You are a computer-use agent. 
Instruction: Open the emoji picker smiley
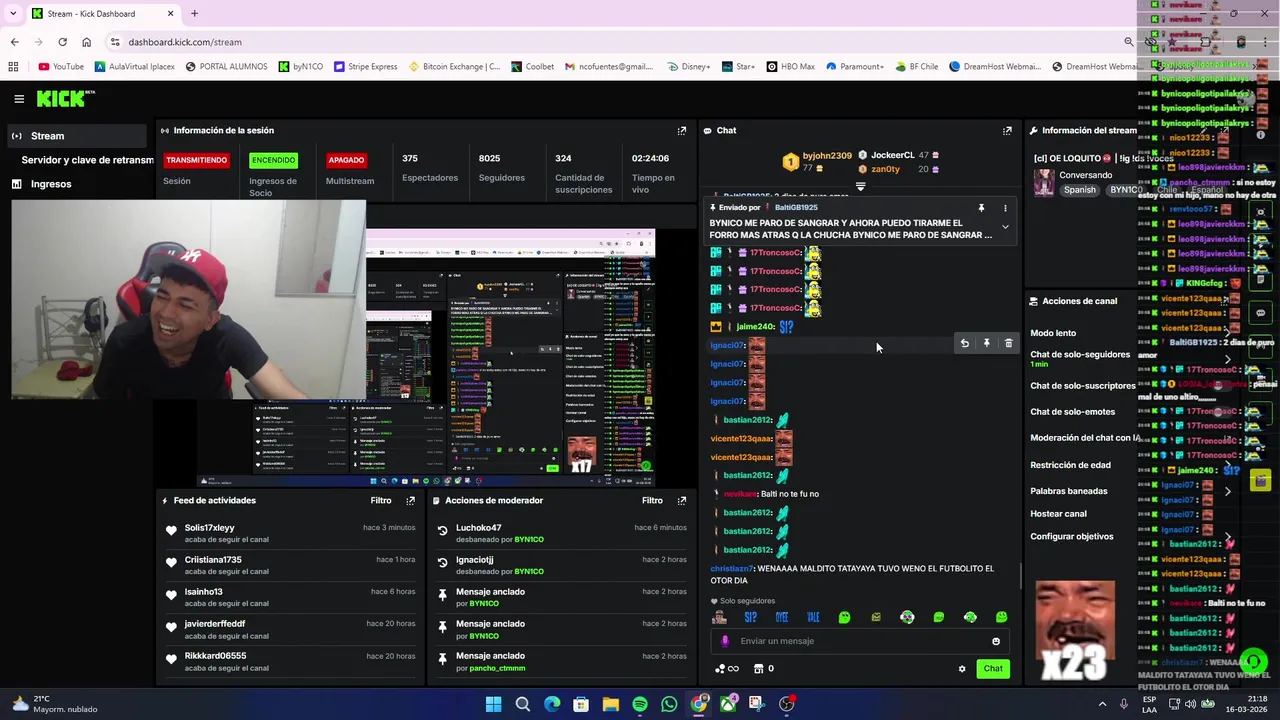996,641
